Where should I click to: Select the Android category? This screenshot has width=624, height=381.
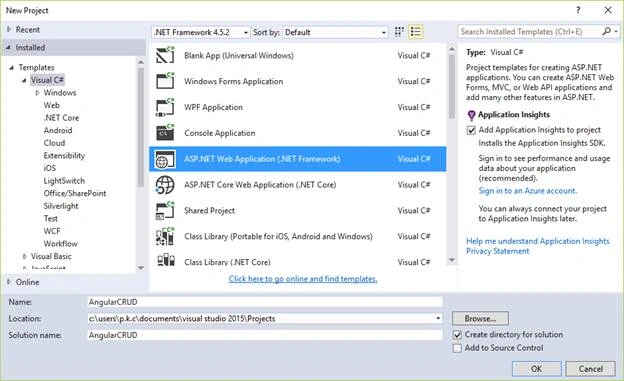coord(58,131)
